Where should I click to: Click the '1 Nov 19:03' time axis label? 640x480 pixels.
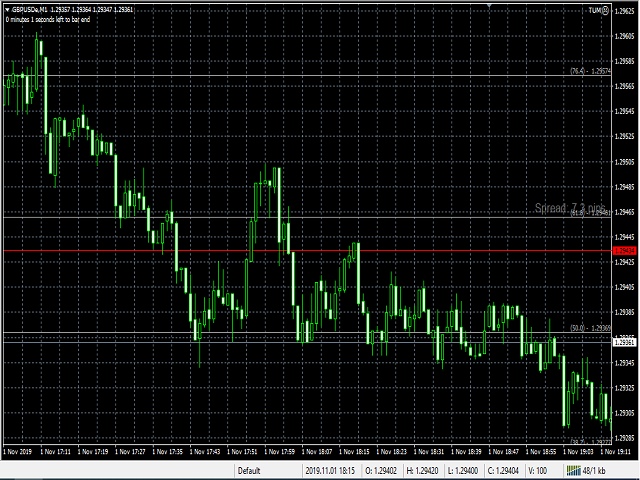coord(578,452)
